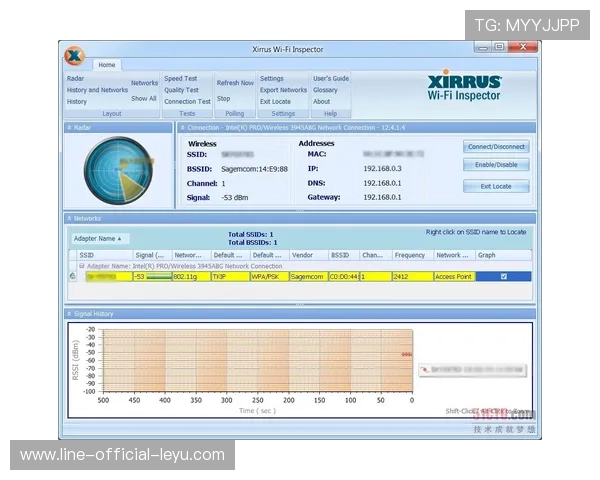Minimize the Xirrus Wi-Fi Inspector window
Viewport: 600px width, 480px height.
483,47
